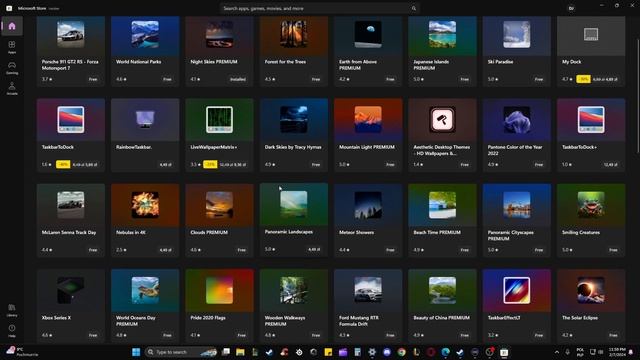Image resolution: width=640 pixels, height=360 pixels.
Task: Open the taskbar clock and date
Action: click(x=617, y=352)
